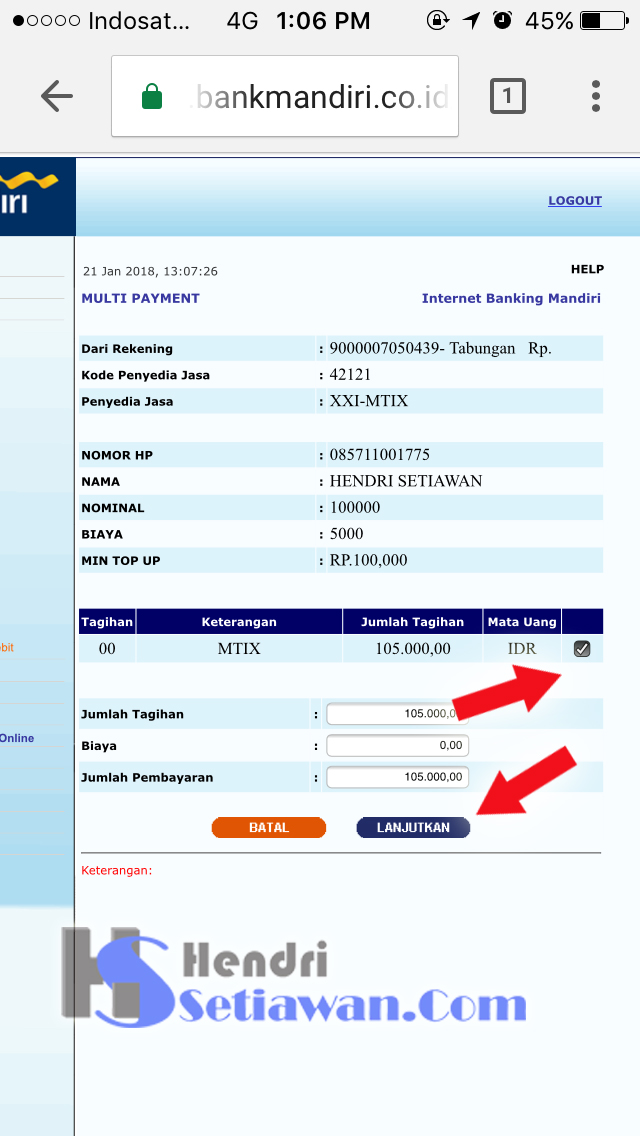Click the Jumlah Tagihan amount field
The image size is (640, 1136).
pyautogui.click(x=397, y=714)
